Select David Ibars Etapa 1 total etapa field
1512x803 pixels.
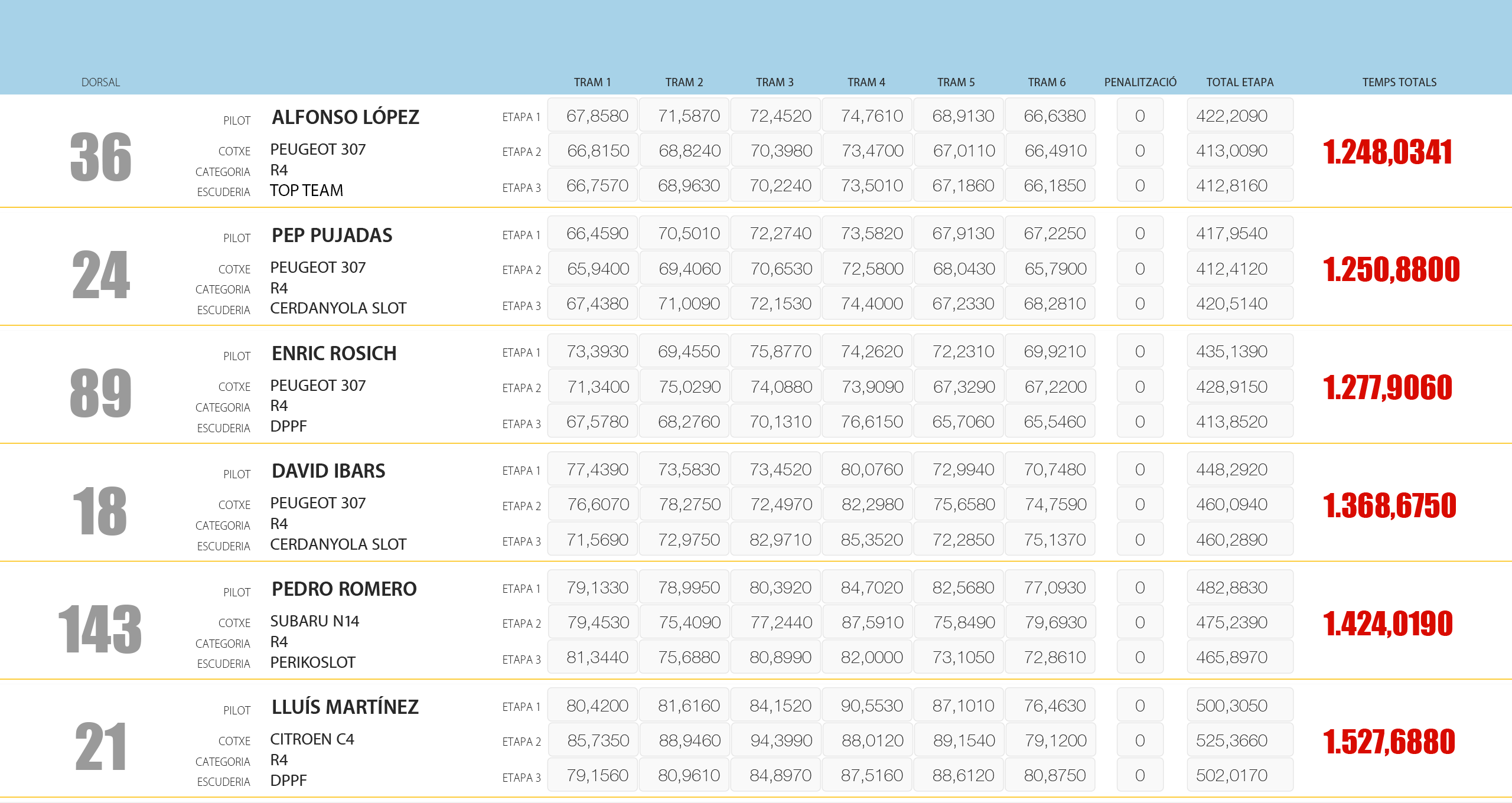click(x=1239, y=469)
